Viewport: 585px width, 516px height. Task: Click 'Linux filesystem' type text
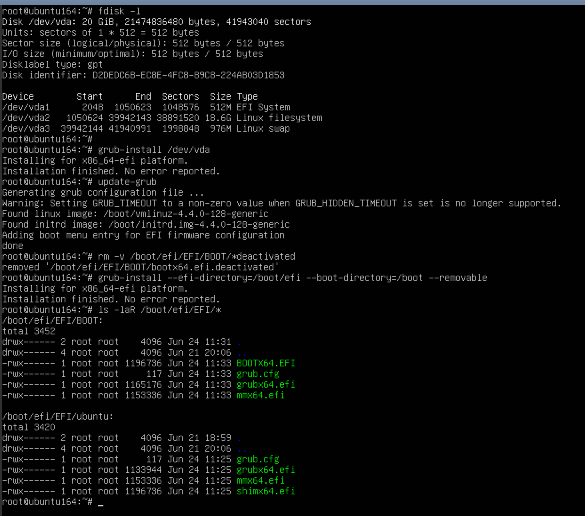[x=279, y=118]
